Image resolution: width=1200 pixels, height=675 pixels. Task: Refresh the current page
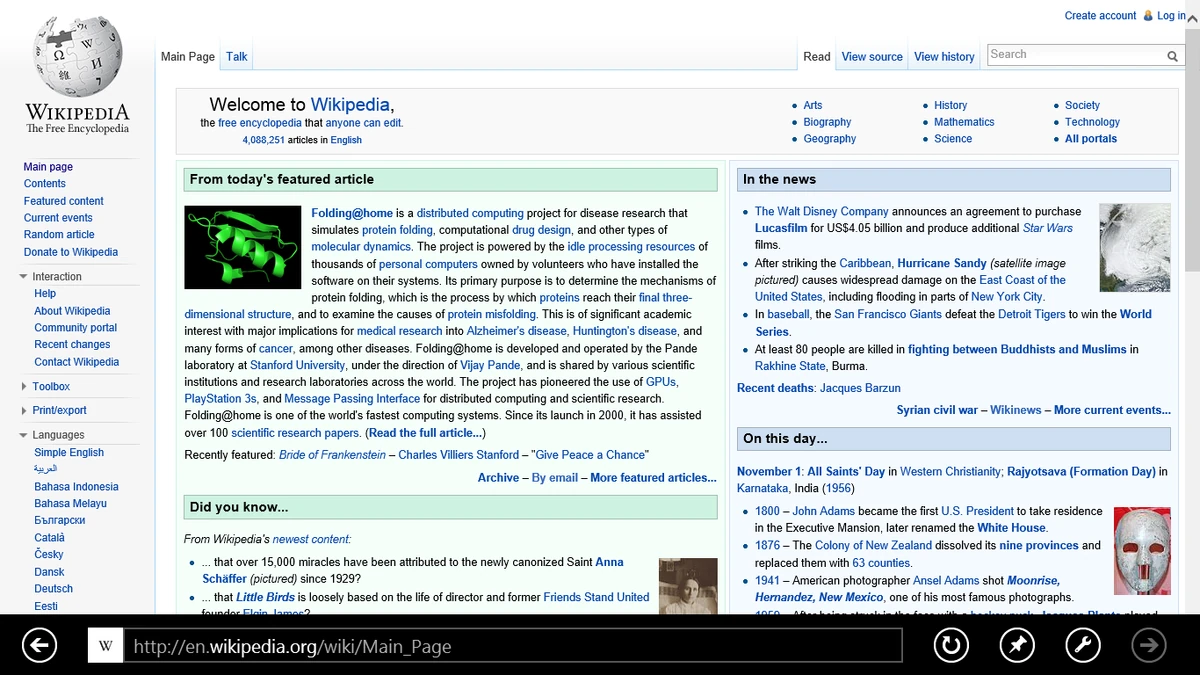(952, 645)
